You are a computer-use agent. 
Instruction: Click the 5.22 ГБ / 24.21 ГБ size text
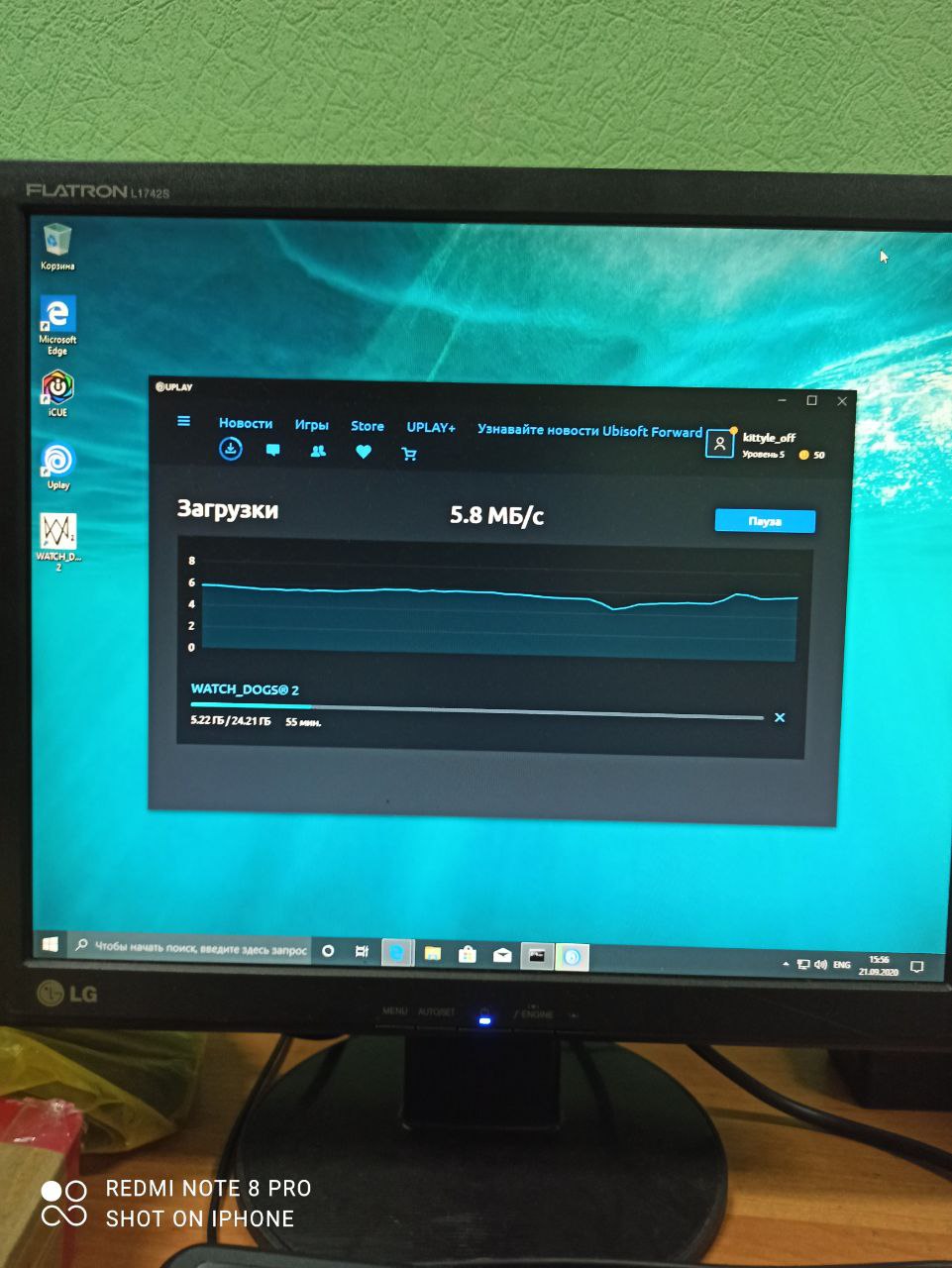[x=231, y=720]
